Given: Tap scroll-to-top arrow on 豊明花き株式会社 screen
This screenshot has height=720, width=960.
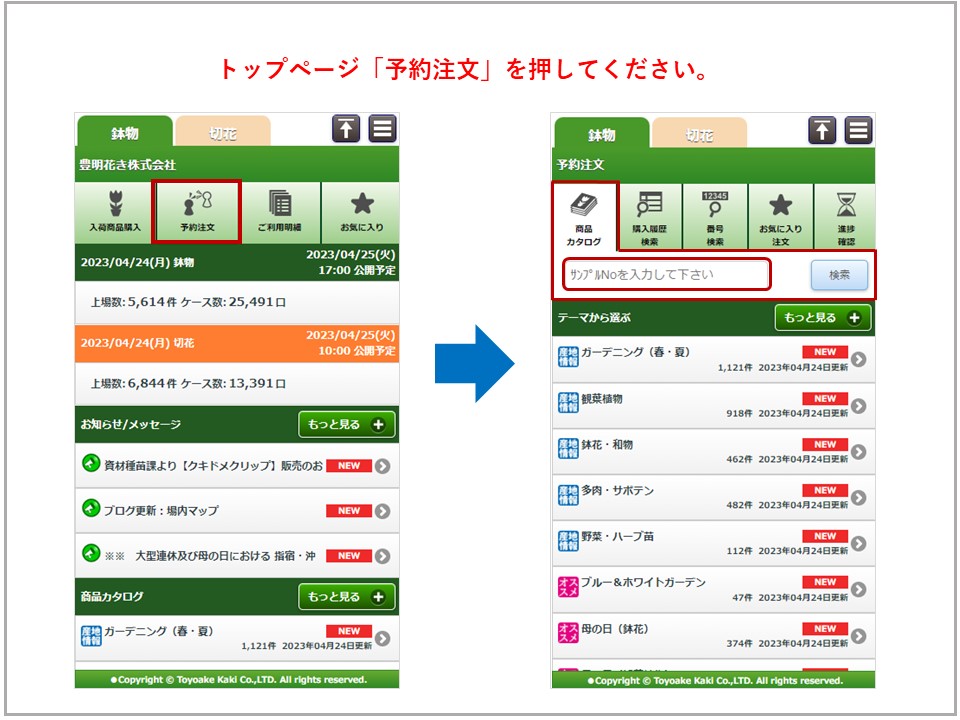Looking at the screenshot, I should tap(346, 129).
